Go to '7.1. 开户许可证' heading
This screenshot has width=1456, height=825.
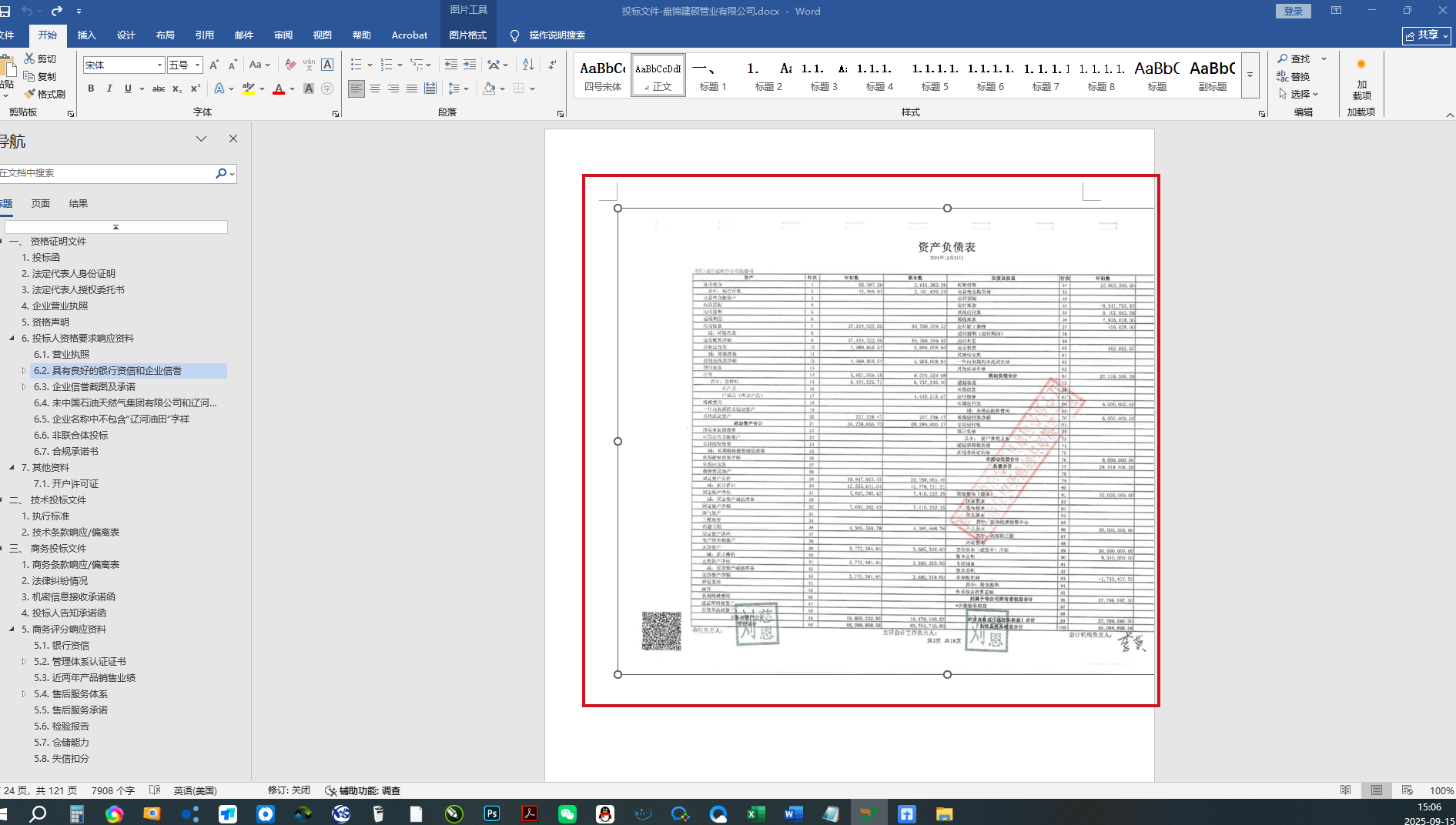[x=66, y=483]
